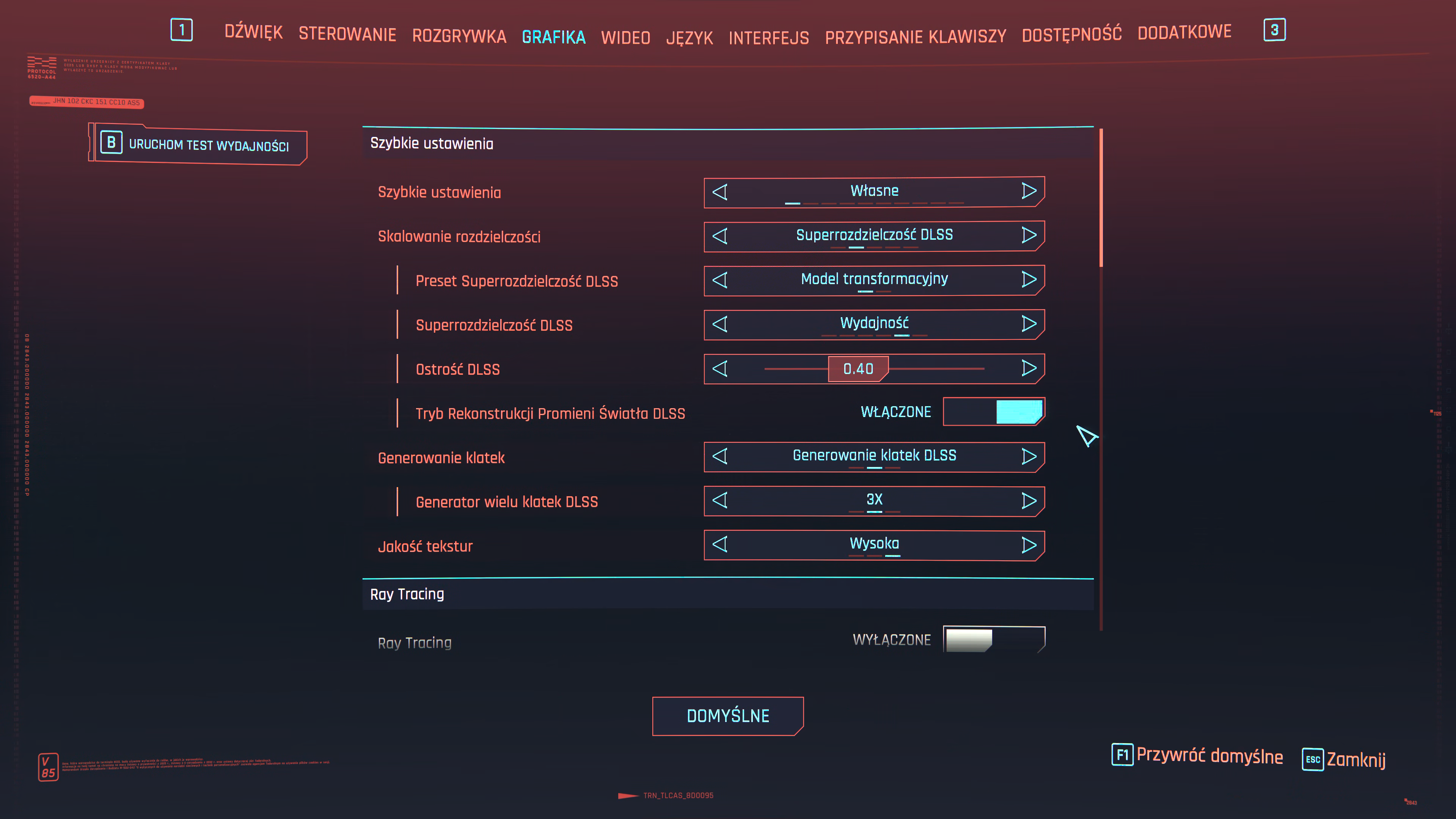Click Zamknij at the bottom right
The width and height of the screenshot is (1456, 819).
point(1355,759)
